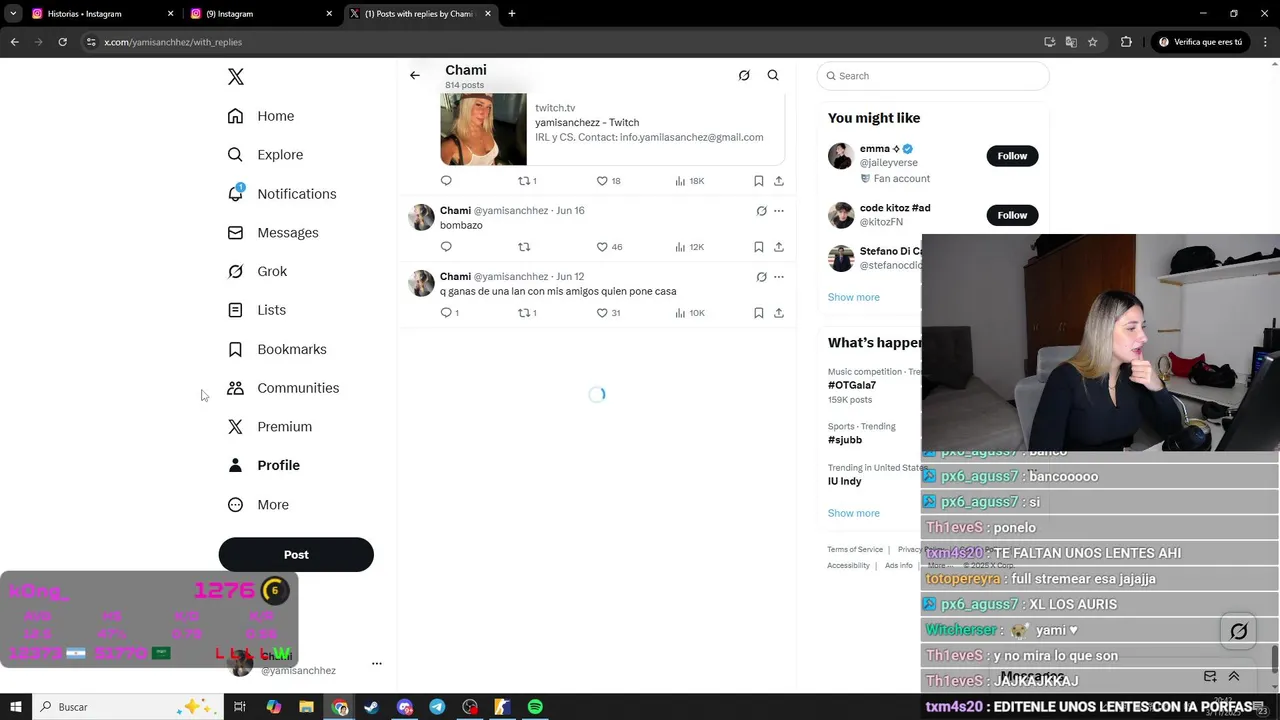
Task: Open the Accessibility footer link
Action: (848, 565)
